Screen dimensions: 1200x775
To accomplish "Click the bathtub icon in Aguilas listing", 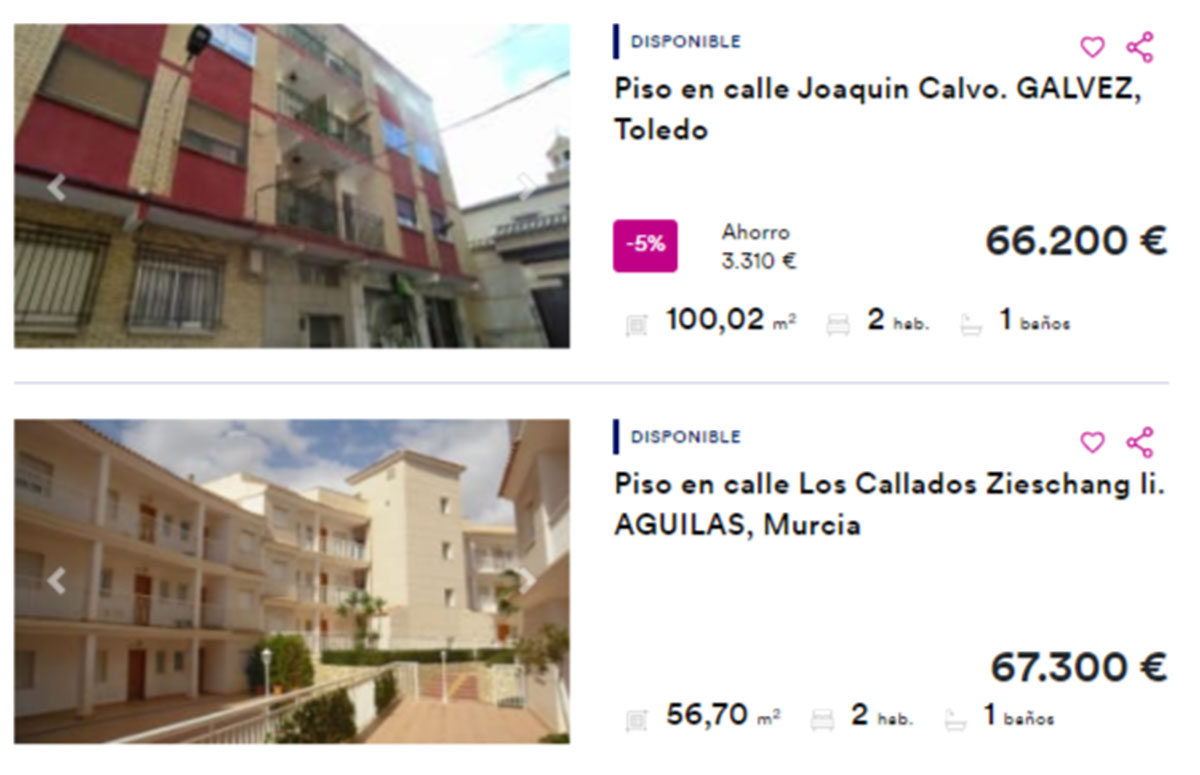I will click(x=955, y=719).
